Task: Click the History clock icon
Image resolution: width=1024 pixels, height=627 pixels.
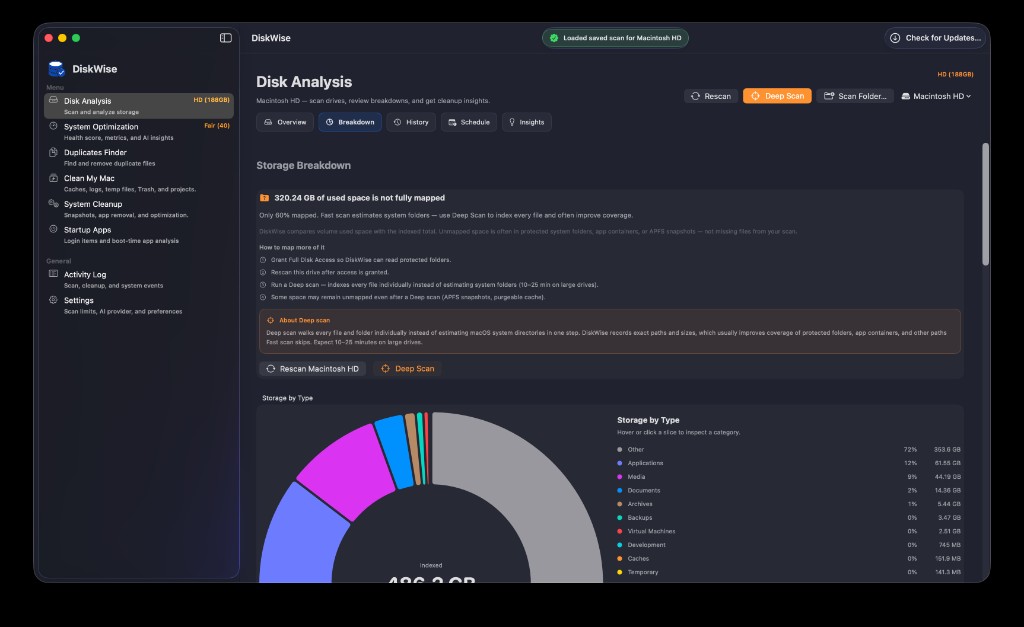Action: (397, 122)
